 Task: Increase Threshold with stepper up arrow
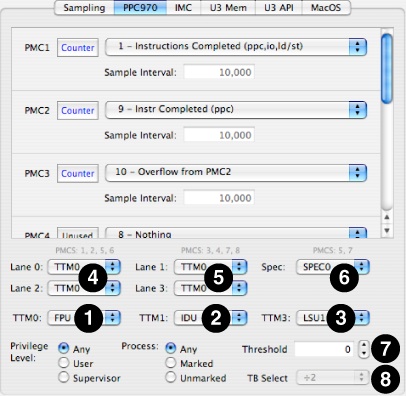pyautogui.click(x=364, y=345)
